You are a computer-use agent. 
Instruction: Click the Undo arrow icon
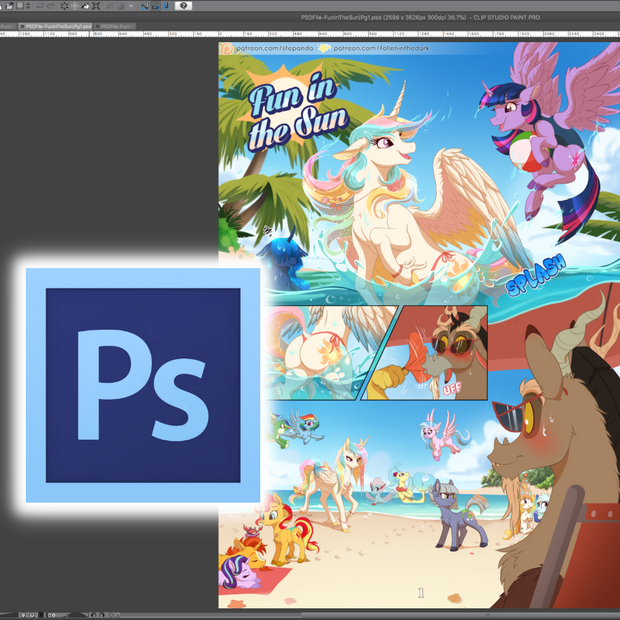[40, 6]
